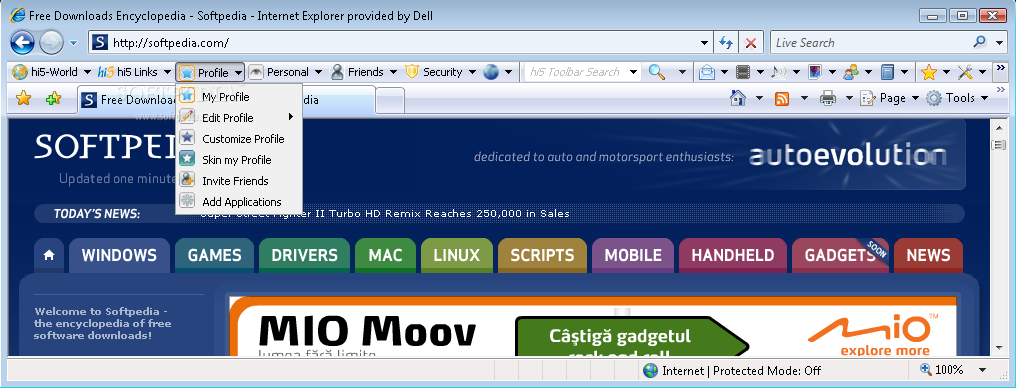Click the globe icon in hi5 toolbar

pyautogui.click(x=491, y=72)
